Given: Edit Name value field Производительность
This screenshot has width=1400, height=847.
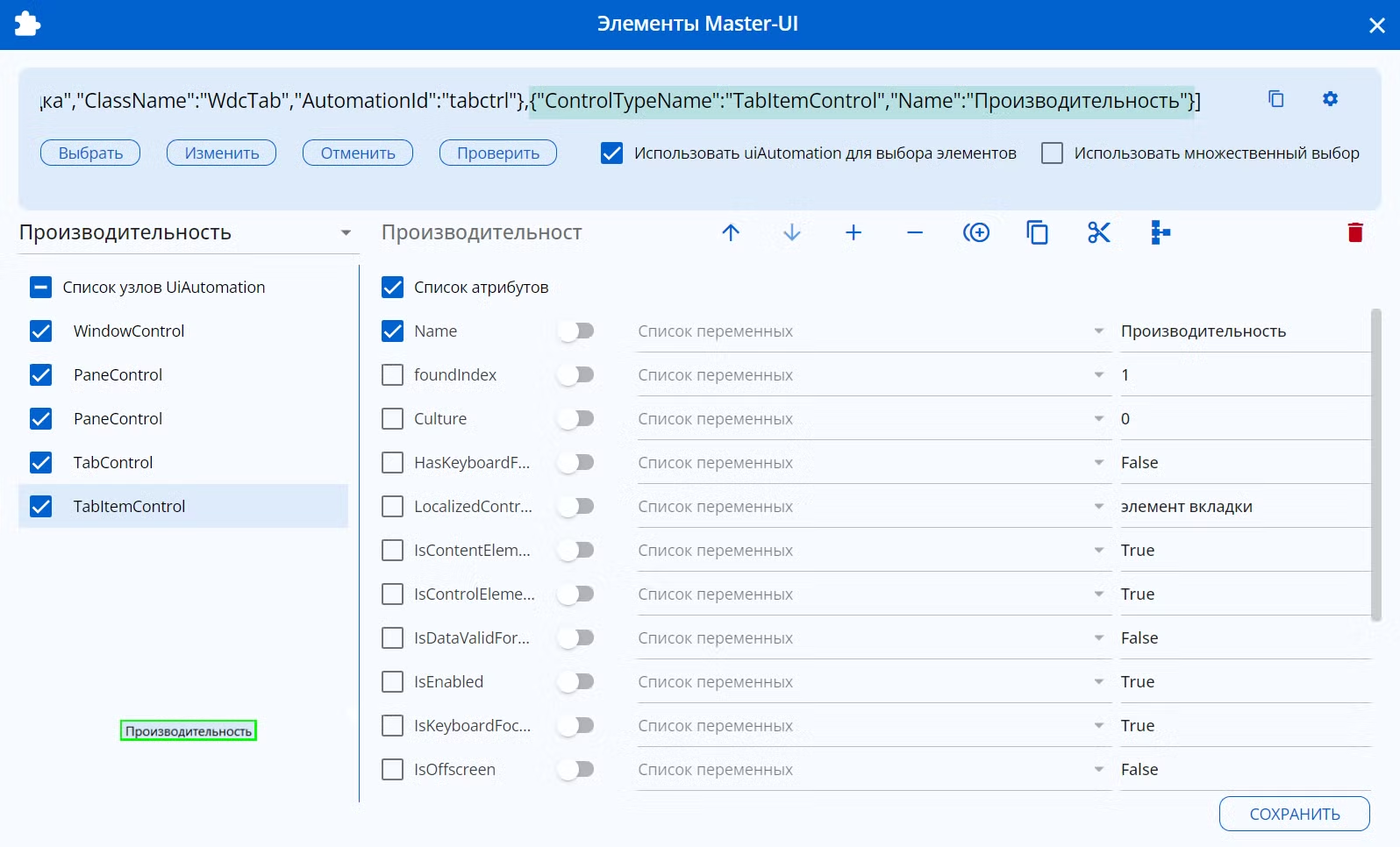Looking at the screenshot, I should 1245,331.
